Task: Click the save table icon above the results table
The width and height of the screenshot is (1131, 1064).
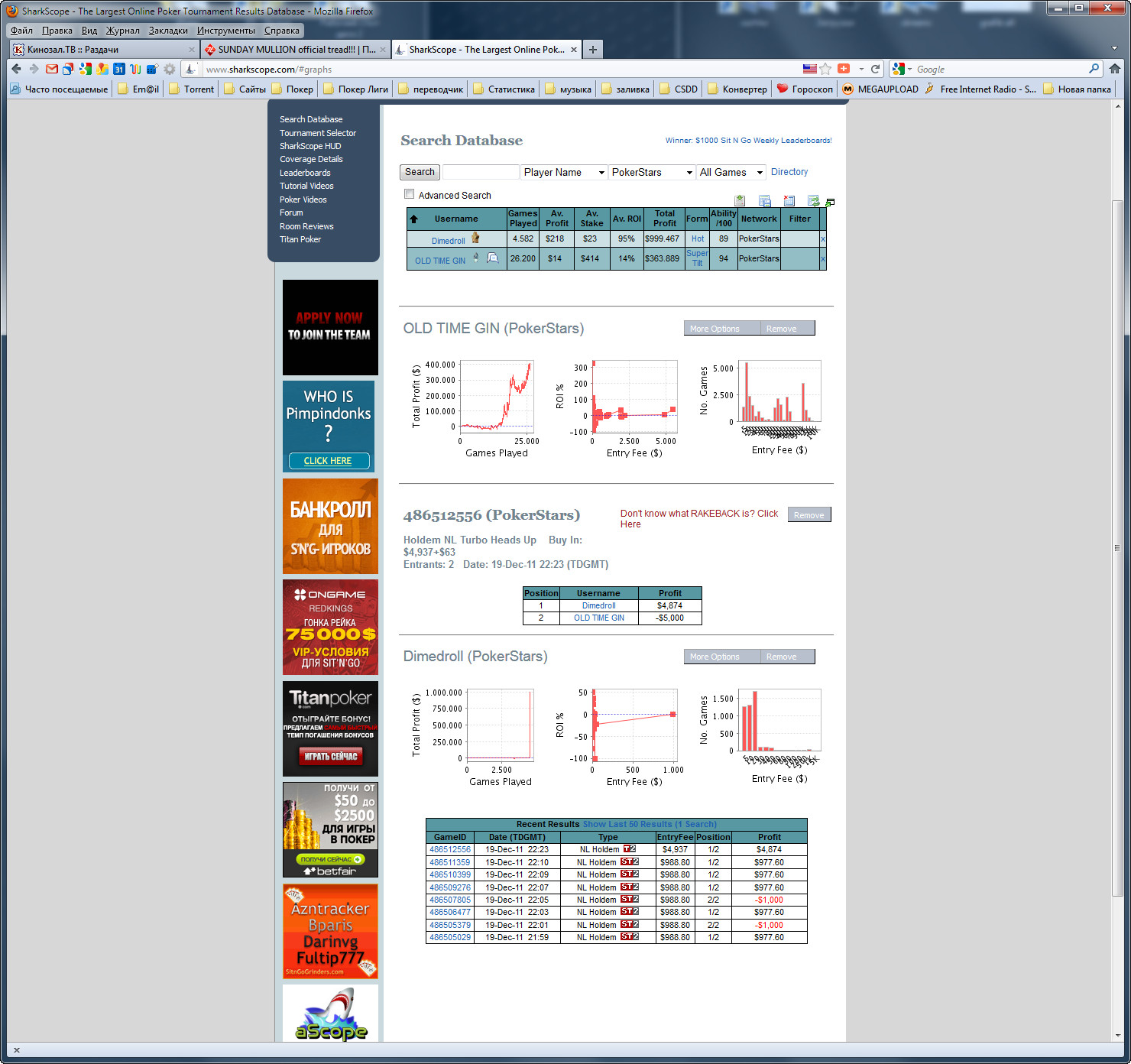Action: point(764,201)
